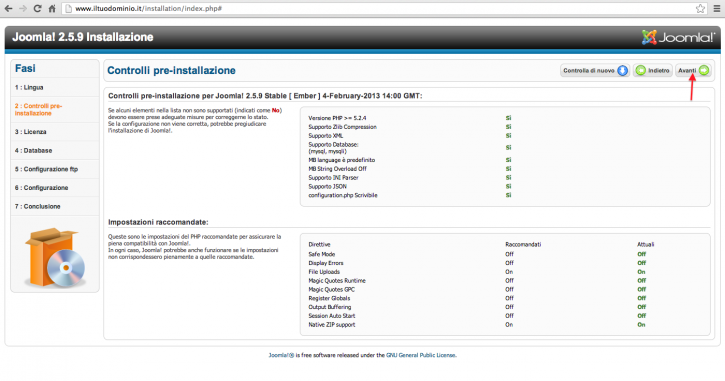This screenshot has height=381, width=725.
Task: Click the orange box and CD installation image
Action: 55,258
